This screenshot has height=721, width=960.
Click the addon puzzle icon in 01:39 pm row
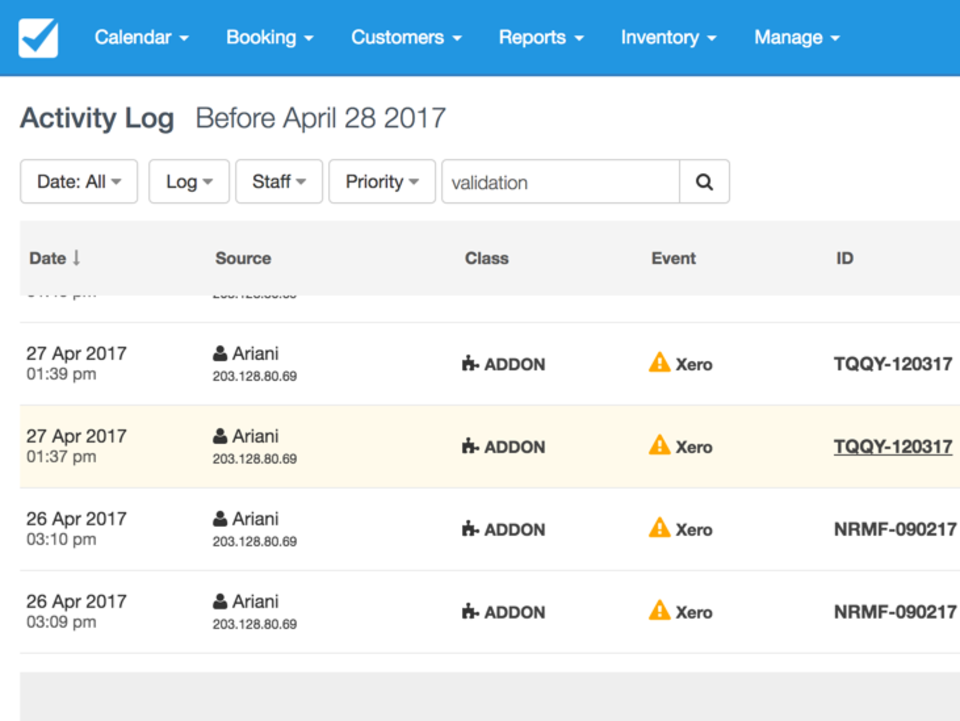pos(470,364)
